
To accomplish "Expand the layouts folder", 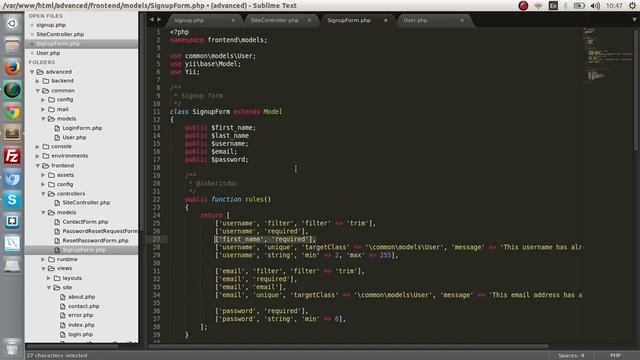I will click(49, 278).
